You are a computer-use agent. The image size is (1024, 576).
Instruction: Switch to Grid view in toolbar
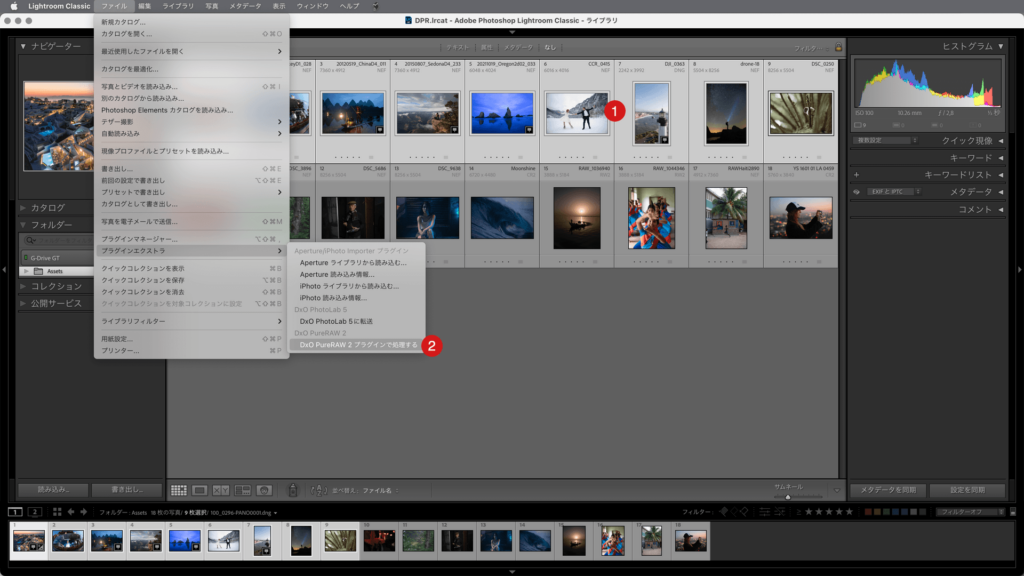(x=178, y=490)
